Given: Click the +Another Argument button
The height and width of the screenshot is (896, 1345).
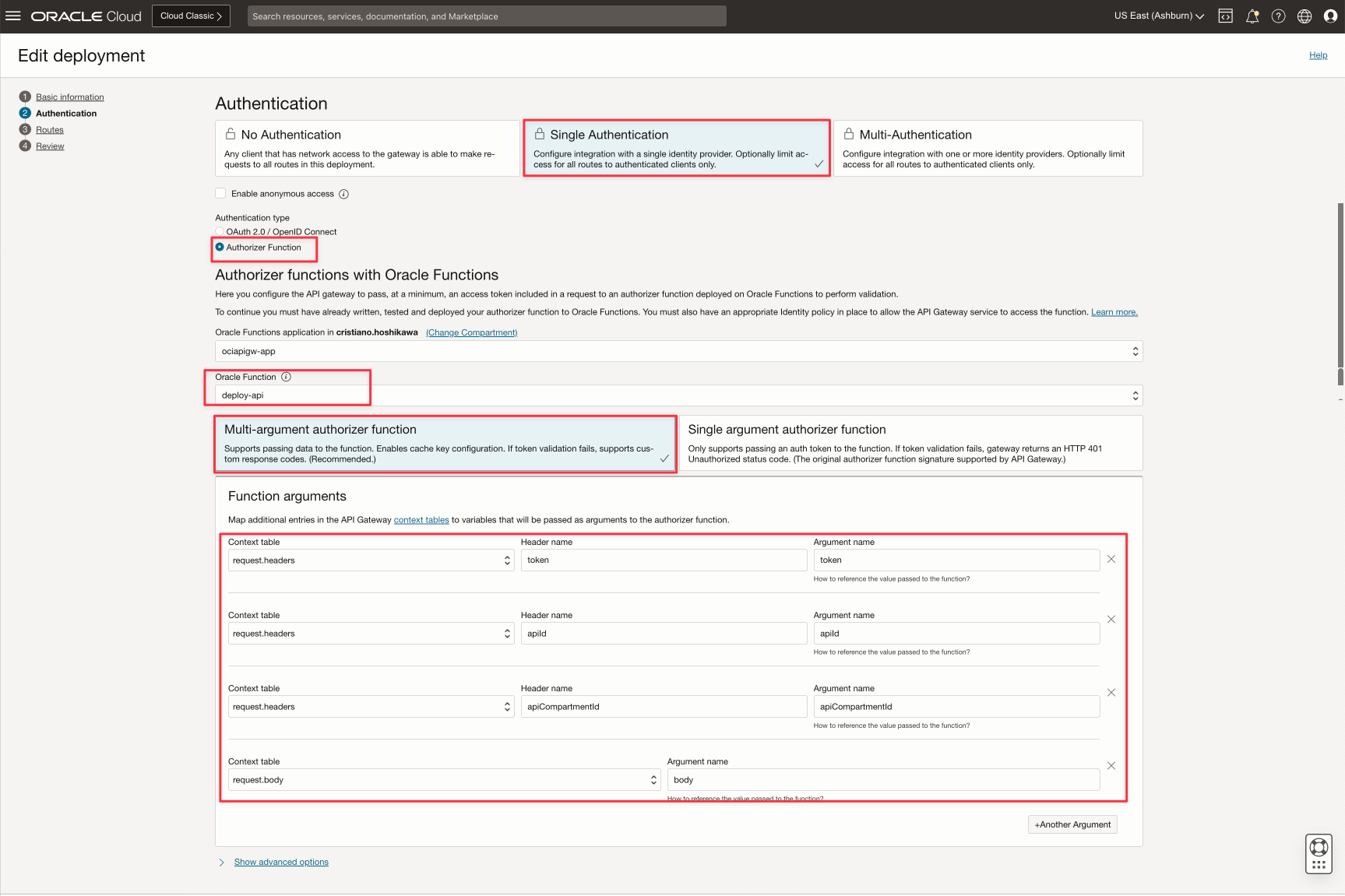Looking at the screenshot, I should [x=1072, y=824].
